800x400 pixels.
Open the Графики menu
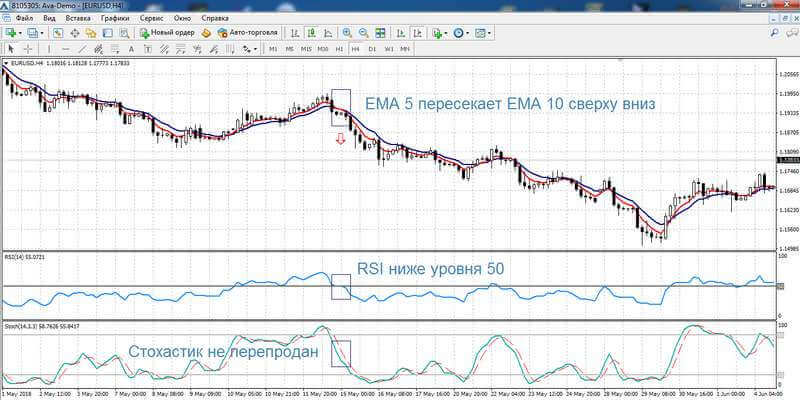coord(115,18)
